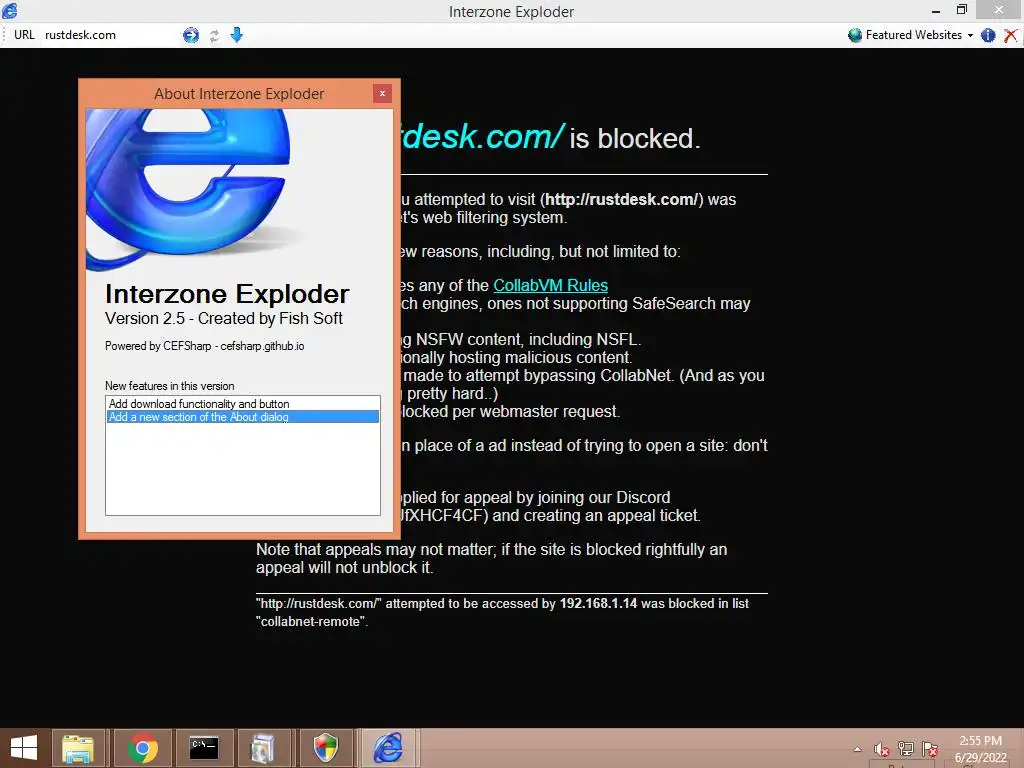Click the bold http://rustdesk.com/ text
Image resolution: width=1024 pixels, height=768 pixels.
(x=622, y=200)
